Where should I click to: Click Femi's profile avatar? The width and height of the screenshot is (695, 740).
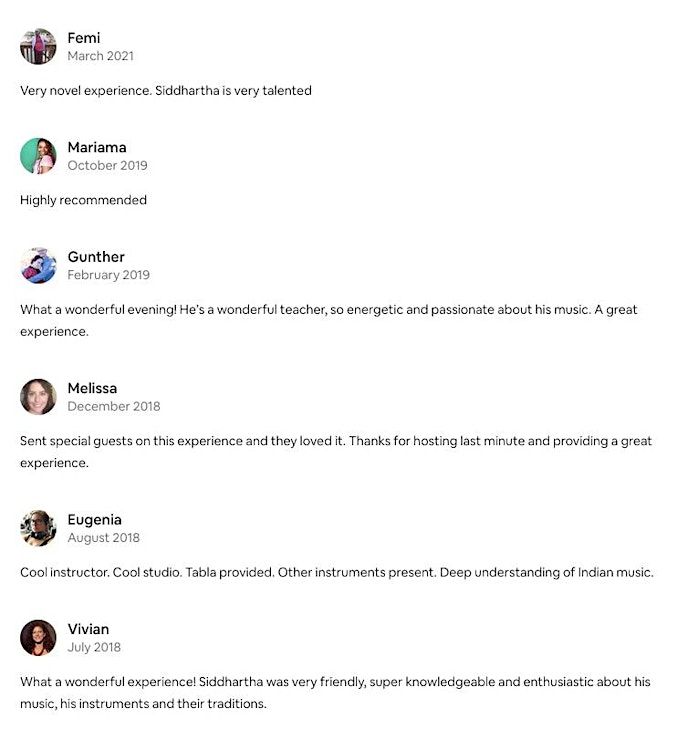(x=38, y=46)
